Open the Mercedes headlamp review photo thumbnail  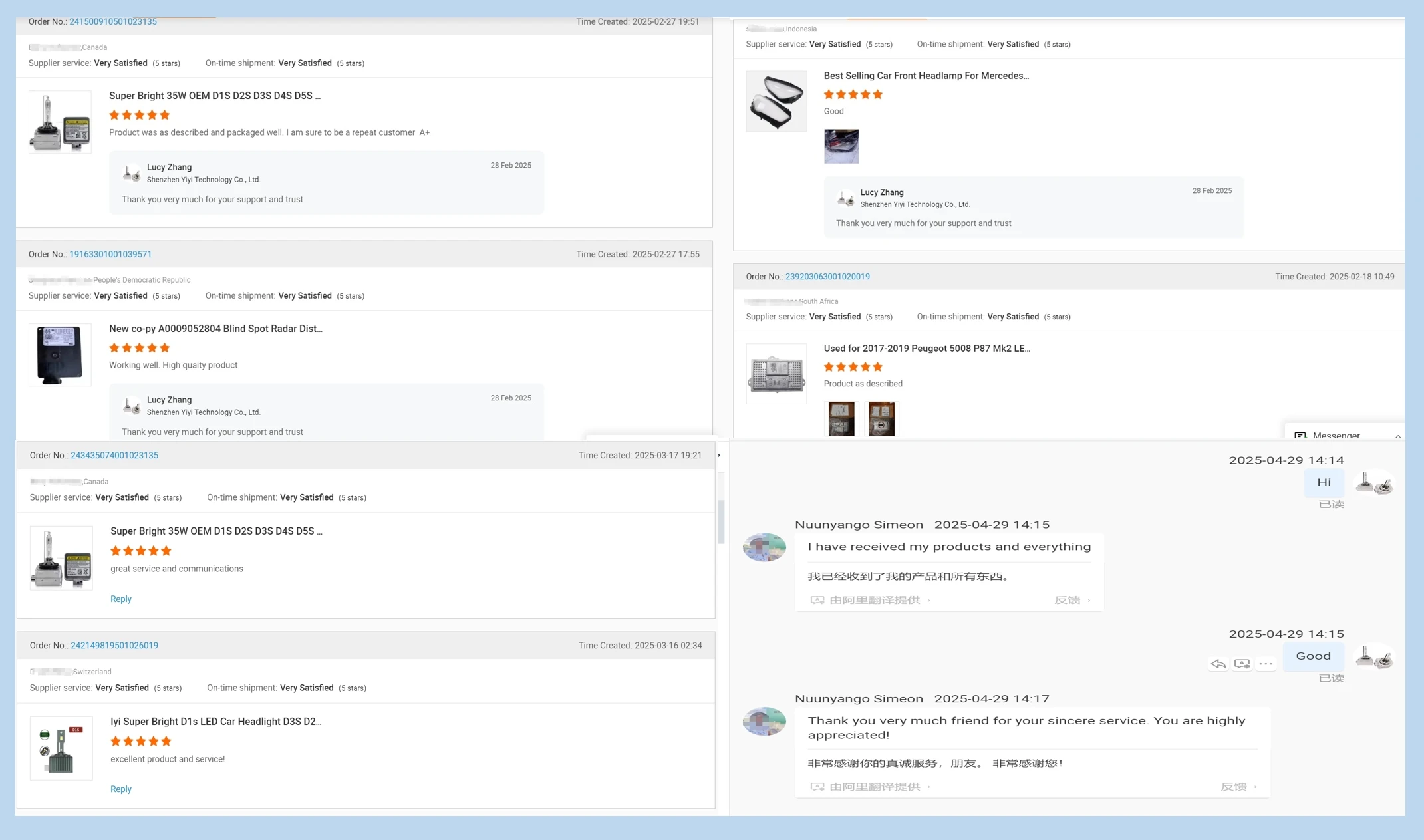point(841,146)
